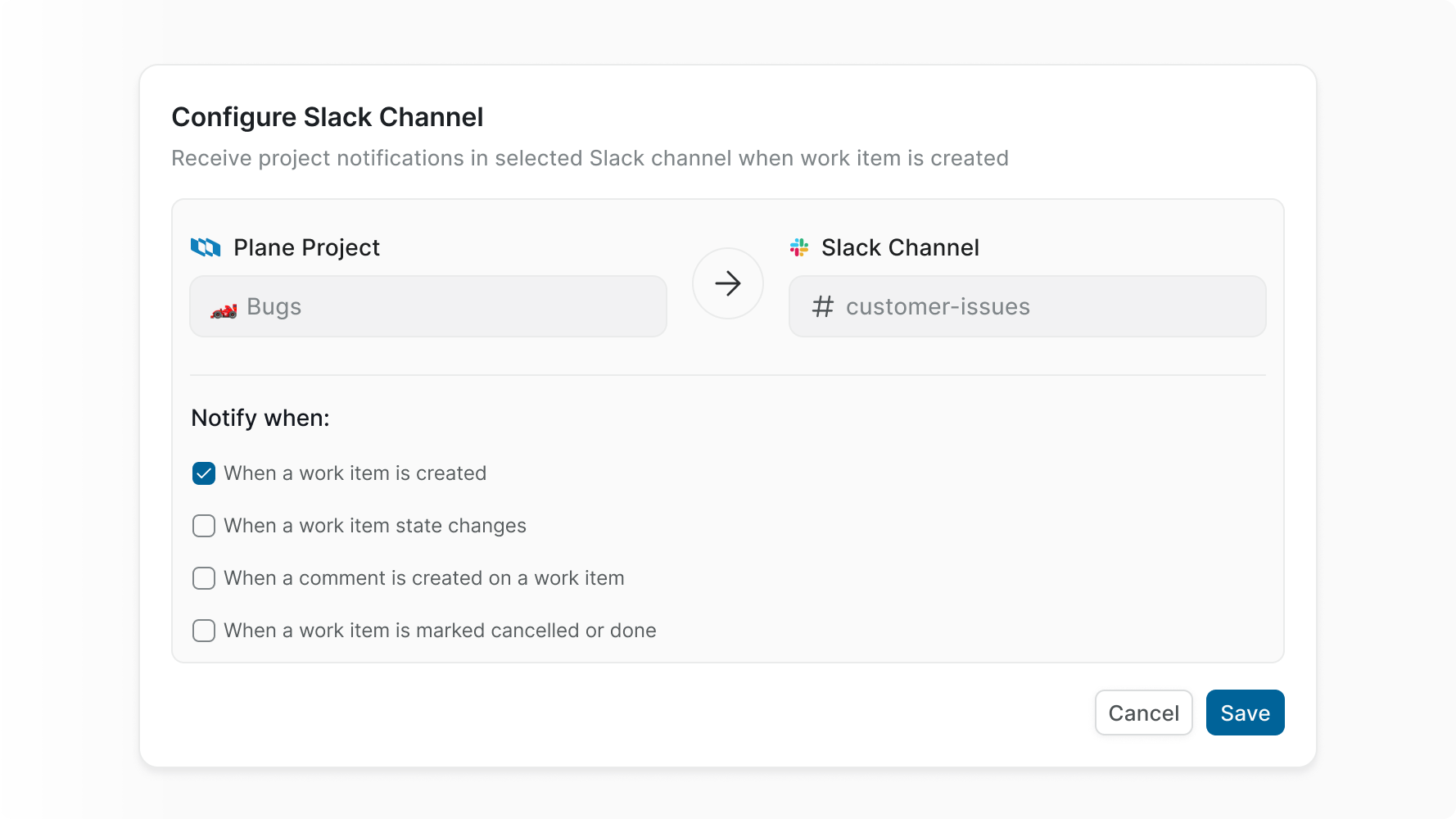This screenshot has height=819, width=1456.
Task: Cancel the configuration dialog
Action: (1143, 713)
